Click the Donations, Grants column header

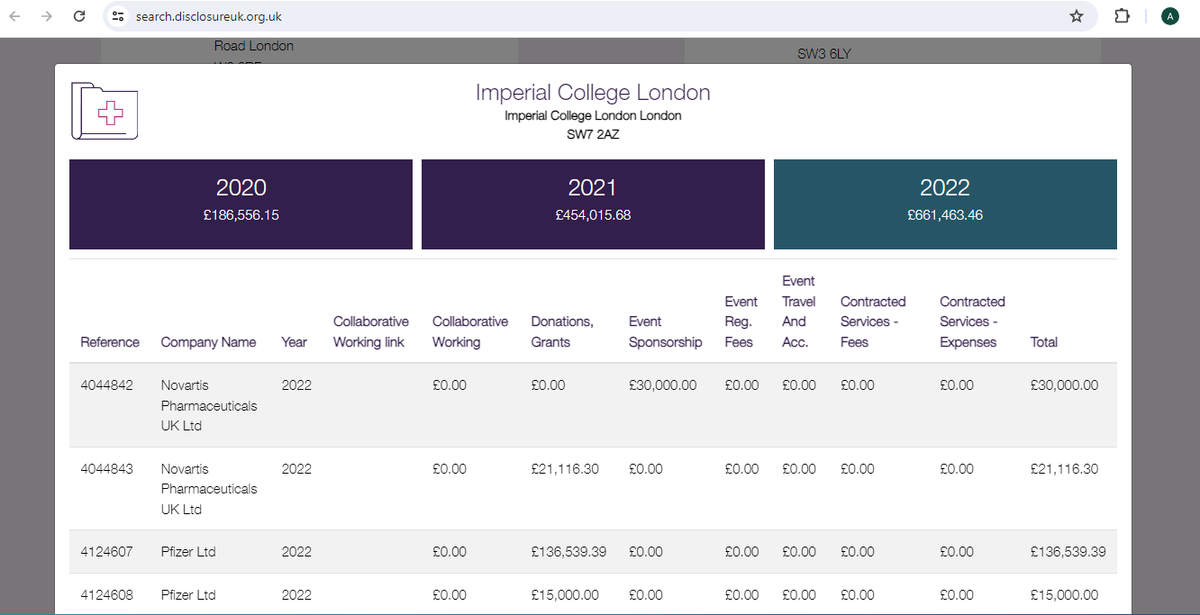pyautogui.click(x=562, y=332)
